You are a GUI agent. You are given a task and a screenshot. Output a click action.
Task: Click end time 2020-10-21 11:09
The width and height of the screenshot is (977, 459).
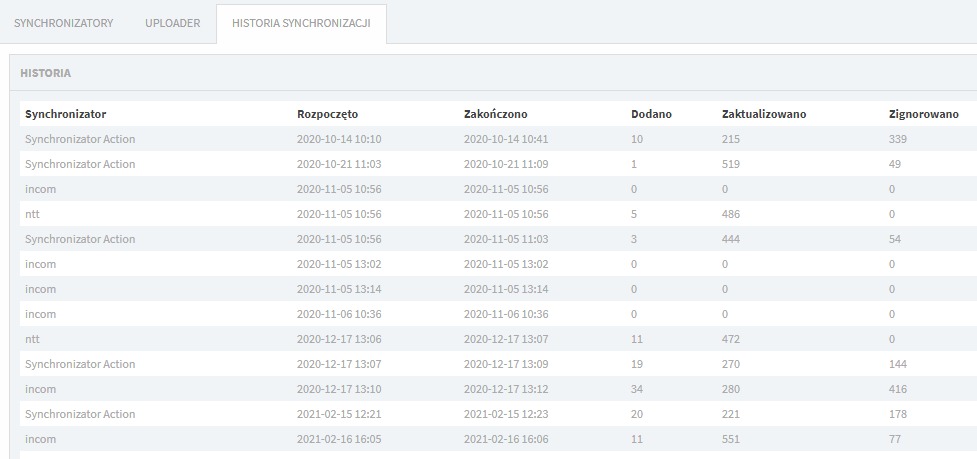506,164
